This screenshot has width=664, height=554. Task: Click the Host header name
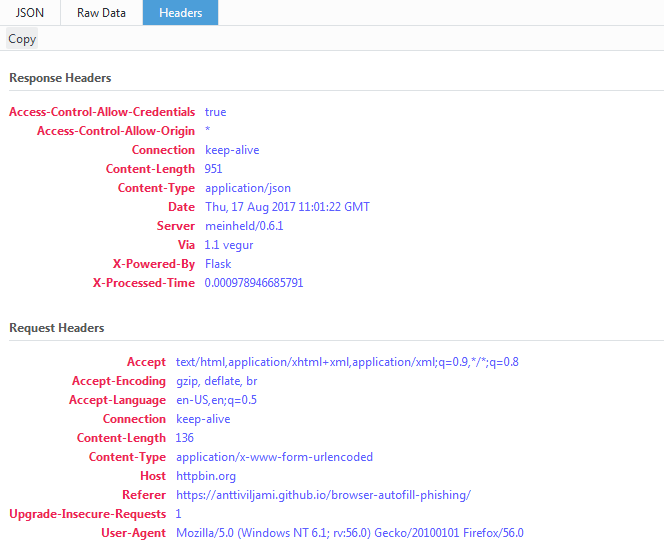153,476
